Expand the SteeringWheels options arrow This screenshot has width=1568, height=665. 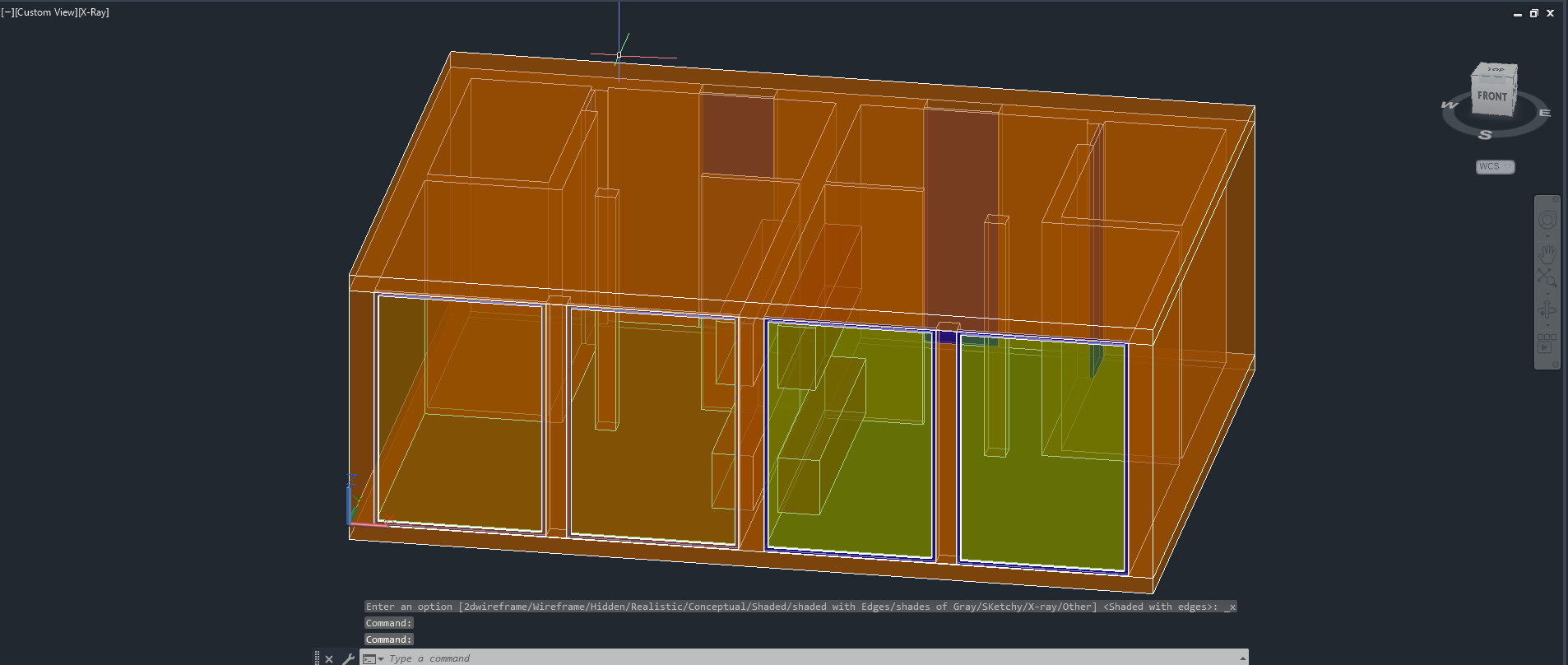pyautogui.click(x=1547, y=237)
